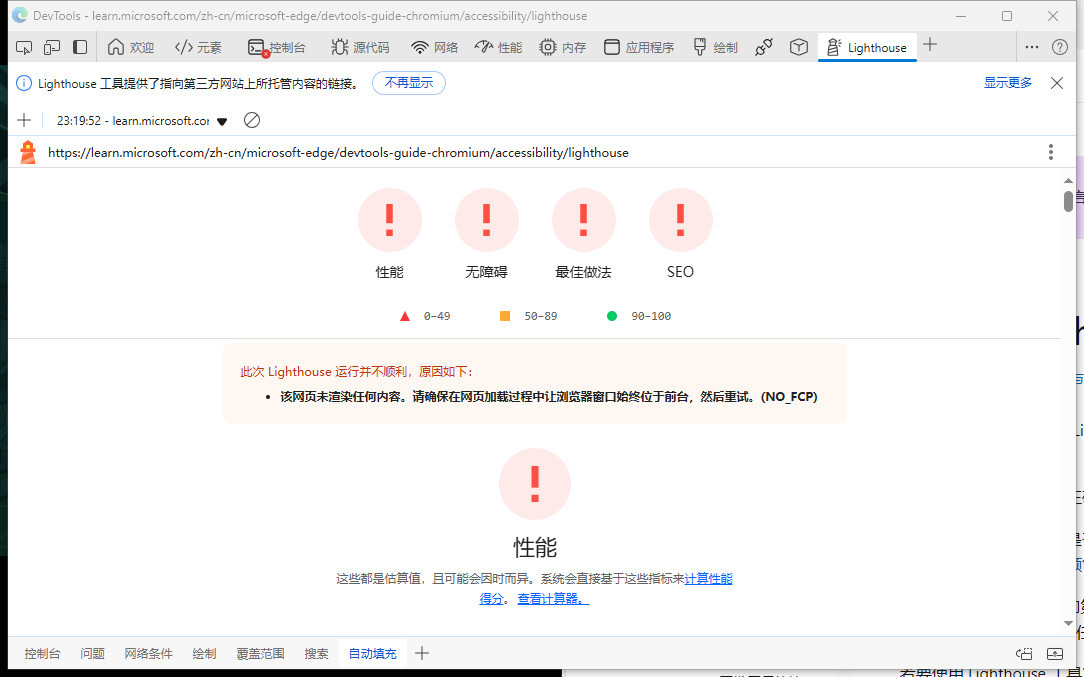The width and height of the screenshot is (1084, 677).
Task: Click the report URL link
Action: (x=338, y=153)
